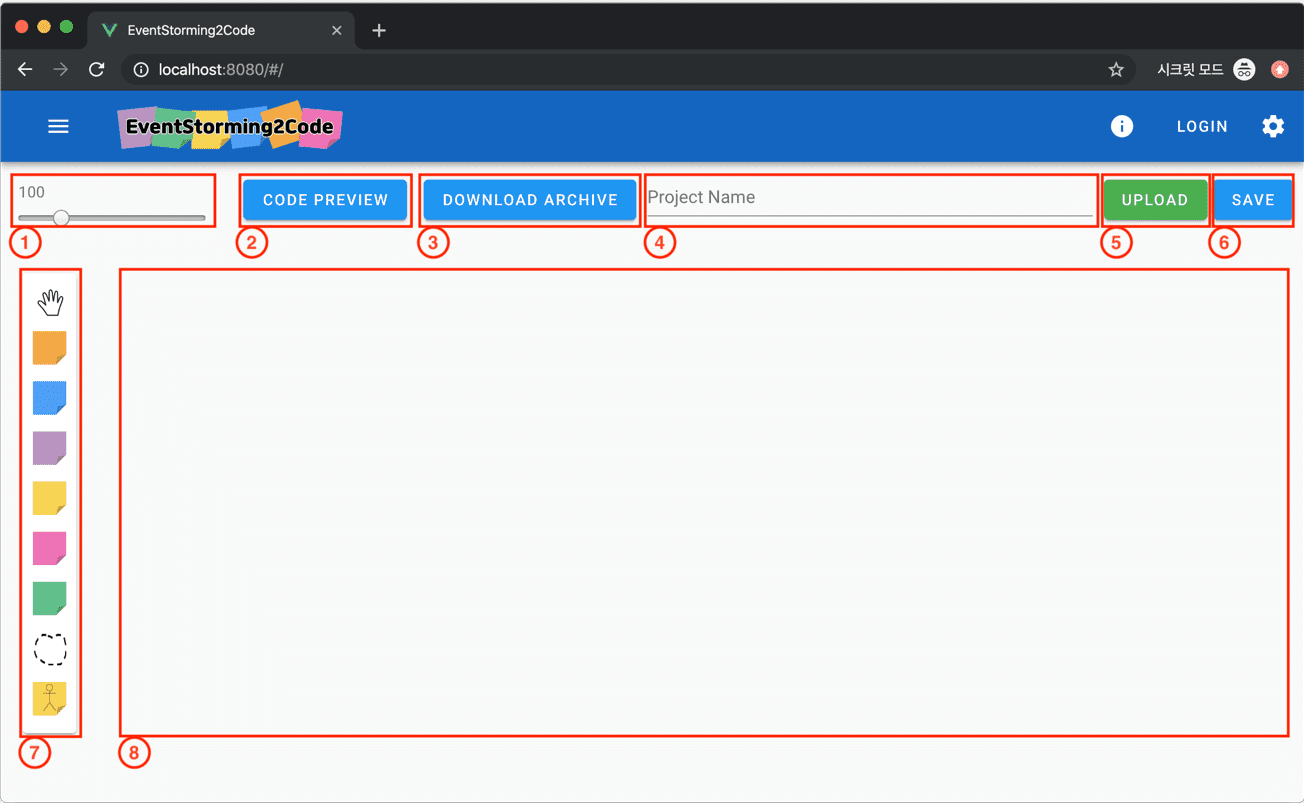Select the dashed circle boundary element
The width and height of the screenshot is (1304, 803).
click(50, 649)
